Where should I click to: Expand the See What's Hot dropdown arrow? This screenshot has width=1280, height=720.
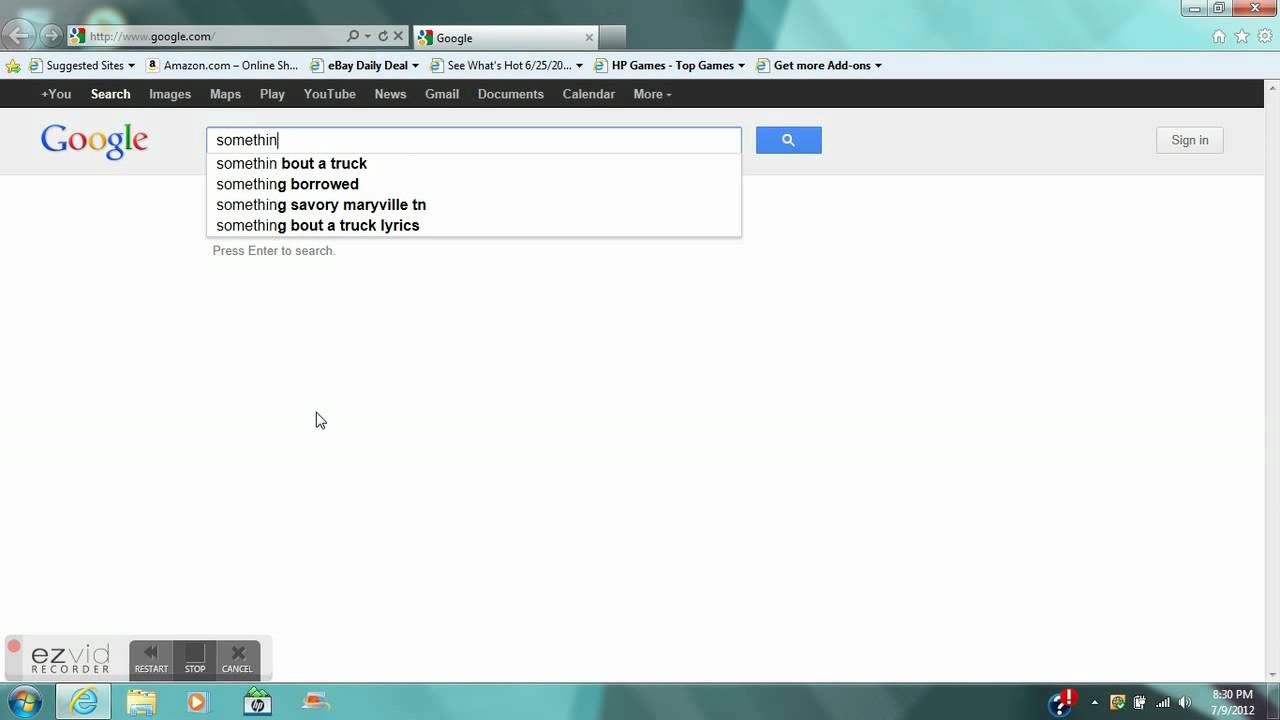[579, 66]
